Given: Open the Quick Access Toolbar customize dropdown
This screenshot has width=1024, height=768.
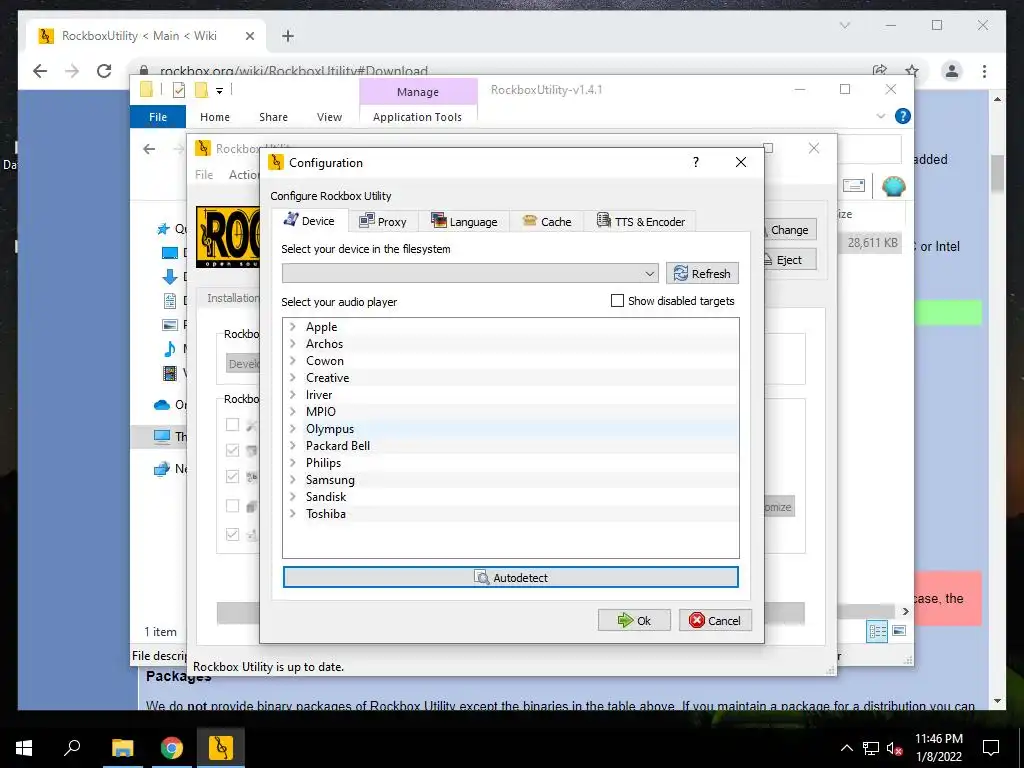Looking at the screenshot, I should click(x=219, y=91).
